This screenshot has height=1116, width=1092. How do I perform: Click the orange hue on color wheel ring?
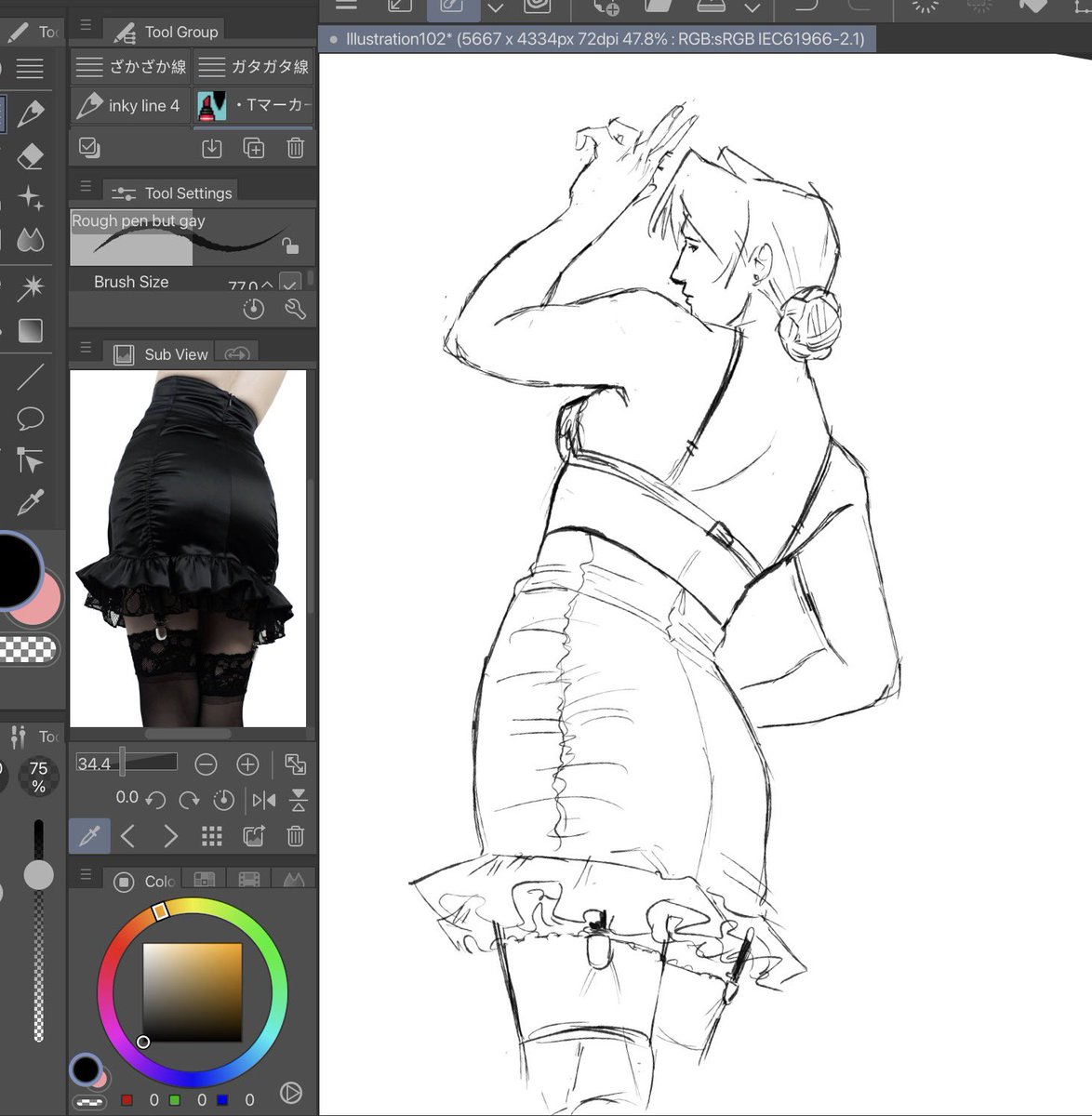(x=160, y=912)
